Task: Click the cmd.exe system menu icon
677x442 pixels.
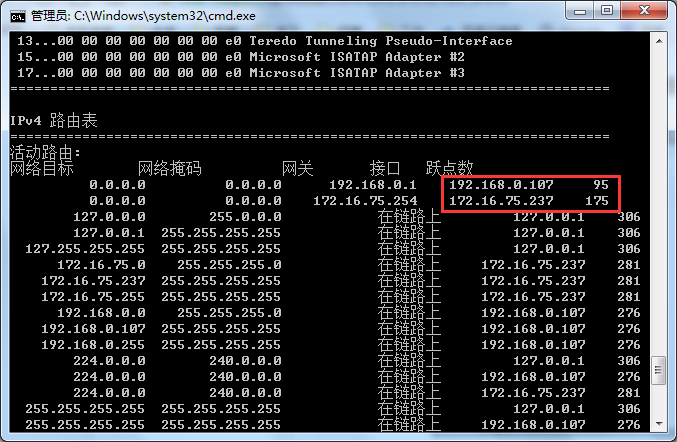Action: pos(18,16)
